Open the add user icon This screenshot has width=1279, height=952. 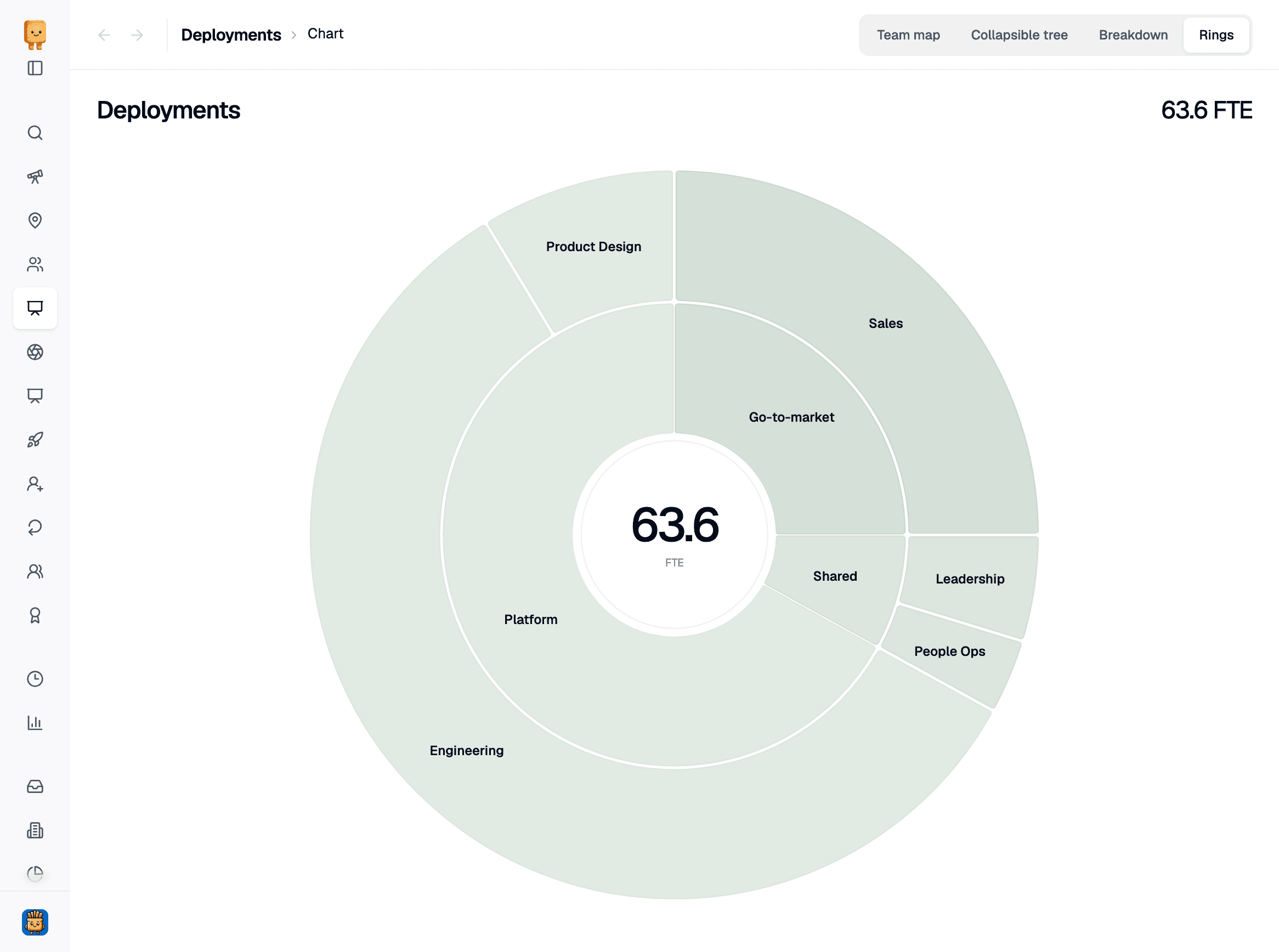[35, 484]
